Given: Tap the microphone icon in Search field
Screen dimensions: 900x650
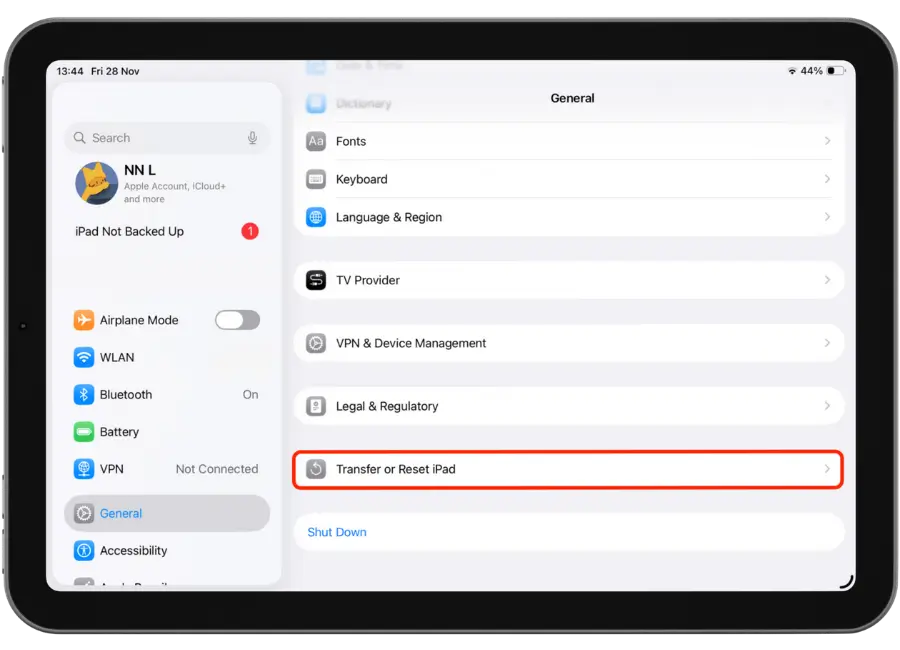Looking at the screenshot, I should tap(252, 138).
